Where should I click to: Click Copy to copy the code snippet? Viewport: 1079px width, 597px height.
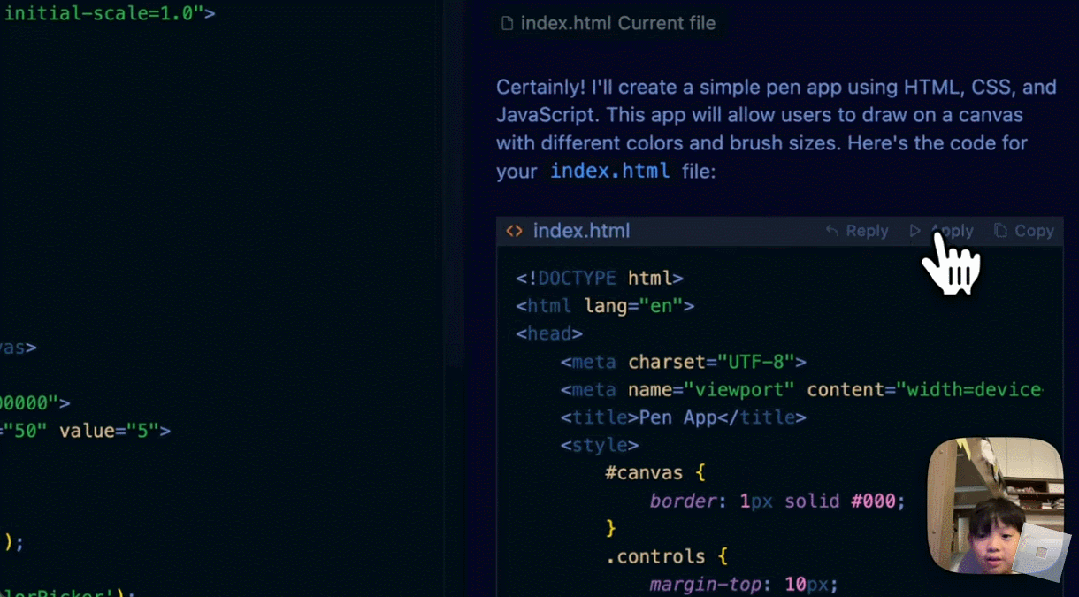[1034, 230]
